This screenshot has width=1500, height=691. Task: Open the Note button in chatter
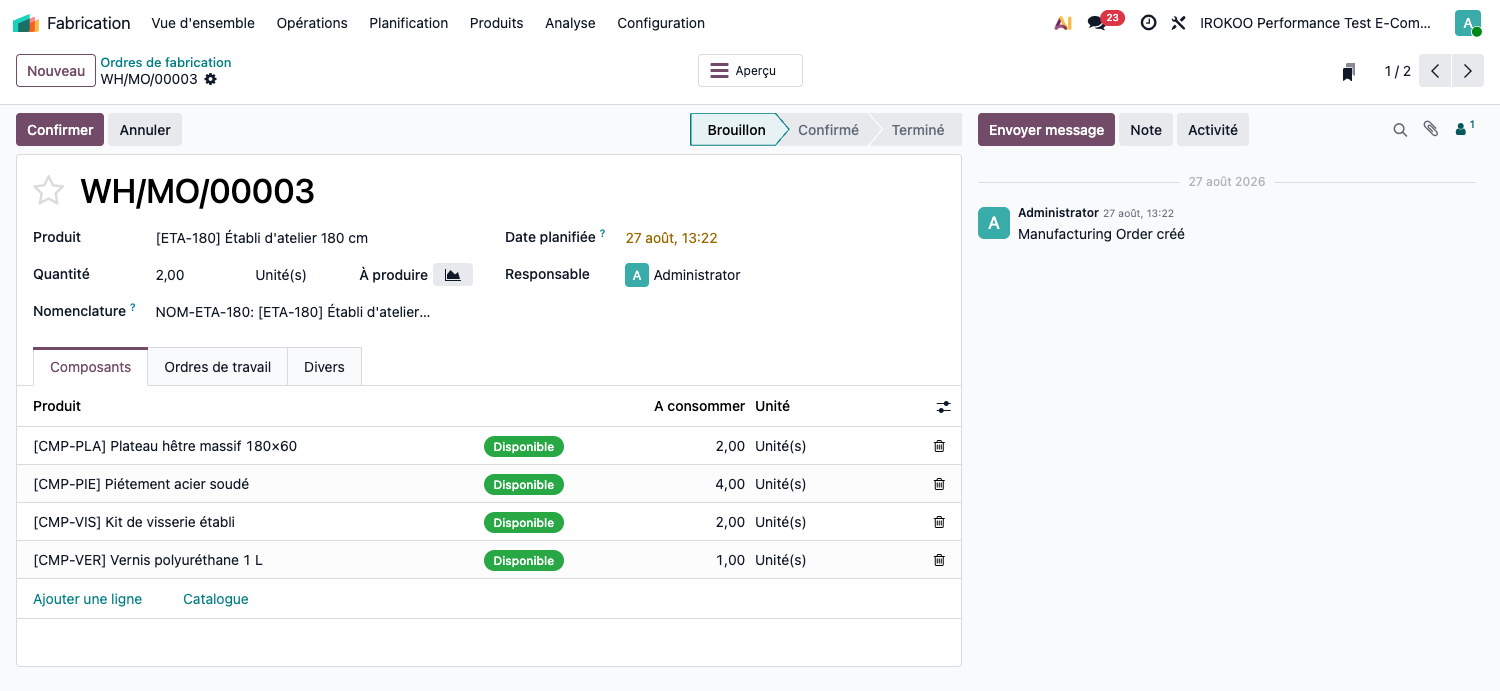click(1146, 130)
